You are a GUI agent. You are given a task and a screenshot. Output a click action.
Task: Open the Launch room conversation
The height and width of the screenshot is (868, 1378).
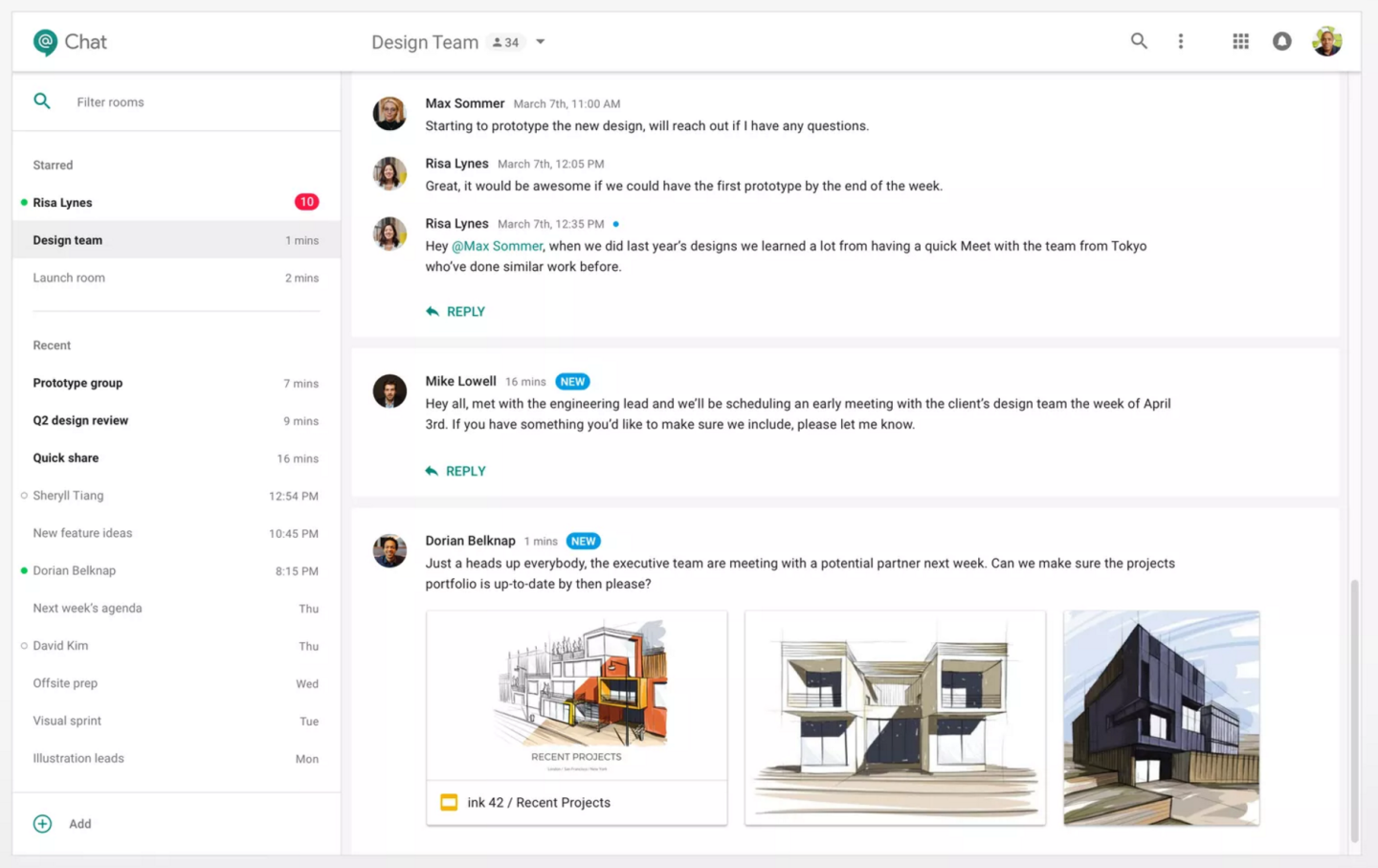69,278
